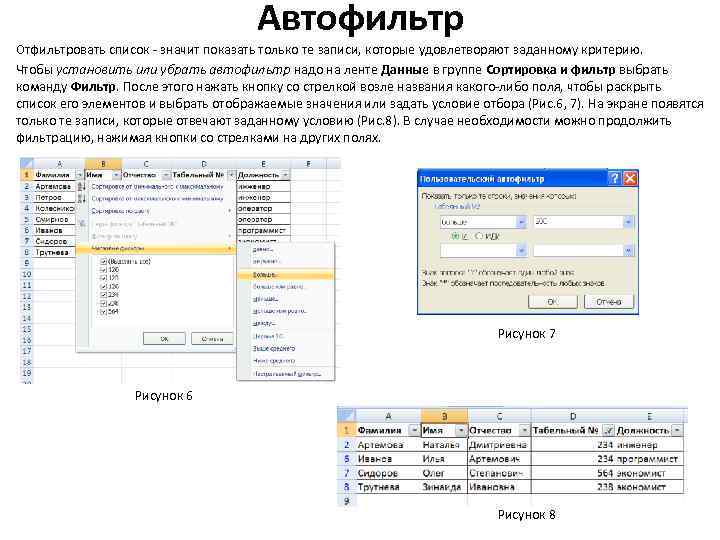Open Должность filter dropdown in Figure 6

285,175
